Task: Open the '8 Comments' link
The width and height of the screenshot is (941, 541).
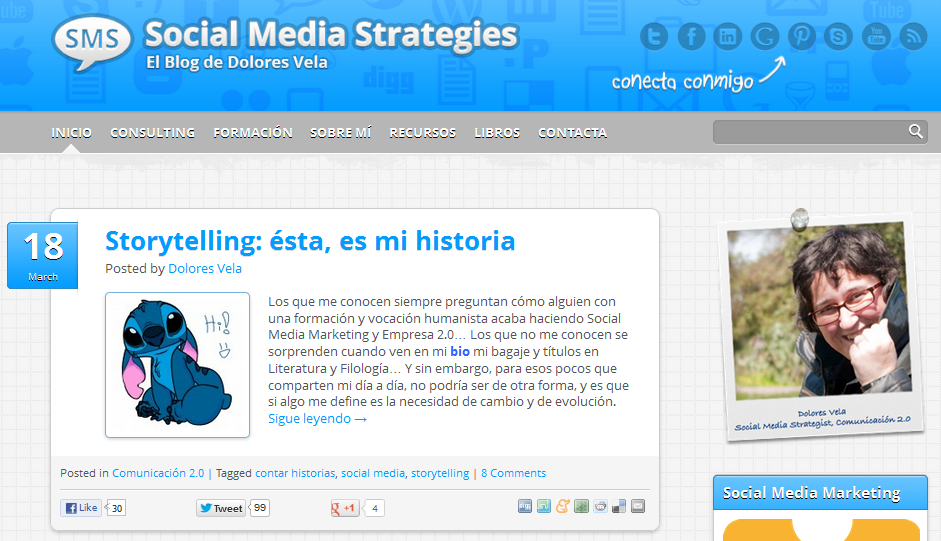Action: tap(513, 473)
